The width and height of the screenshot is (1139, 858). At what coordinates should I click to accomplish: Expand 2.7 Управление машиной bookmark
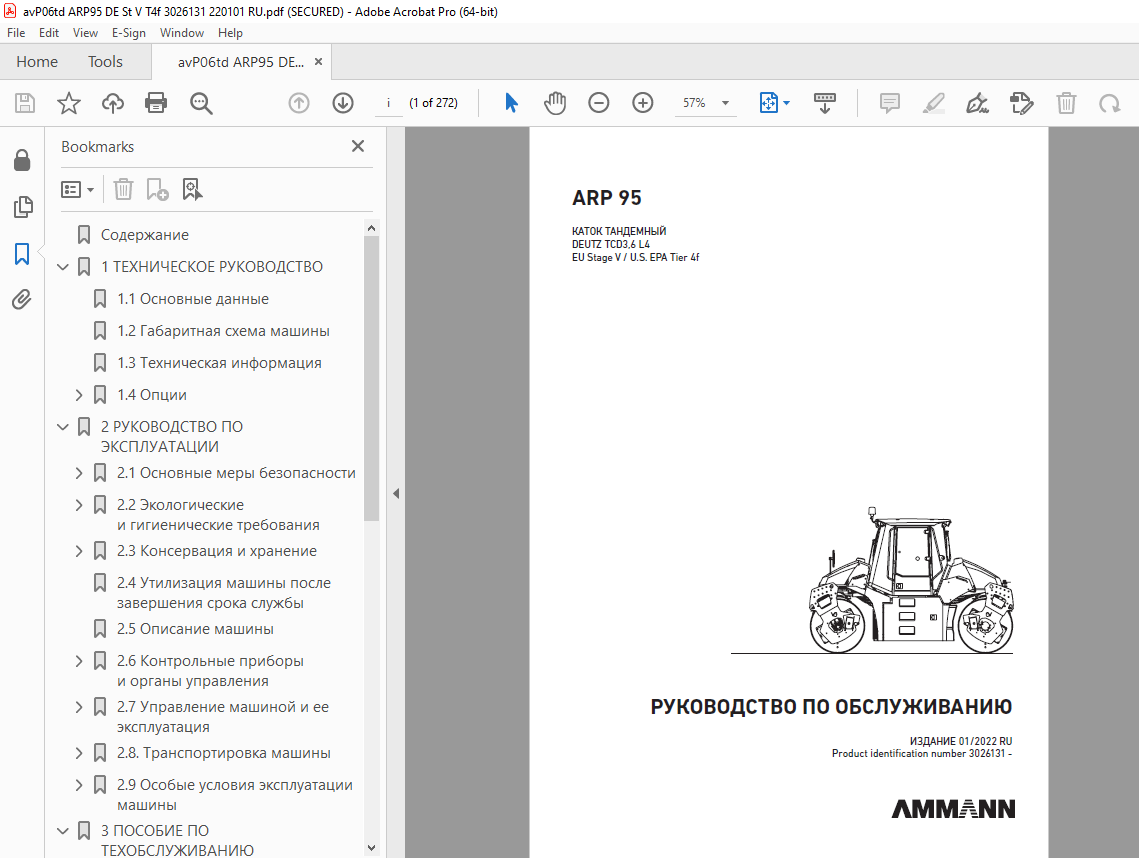coord(79,707)
